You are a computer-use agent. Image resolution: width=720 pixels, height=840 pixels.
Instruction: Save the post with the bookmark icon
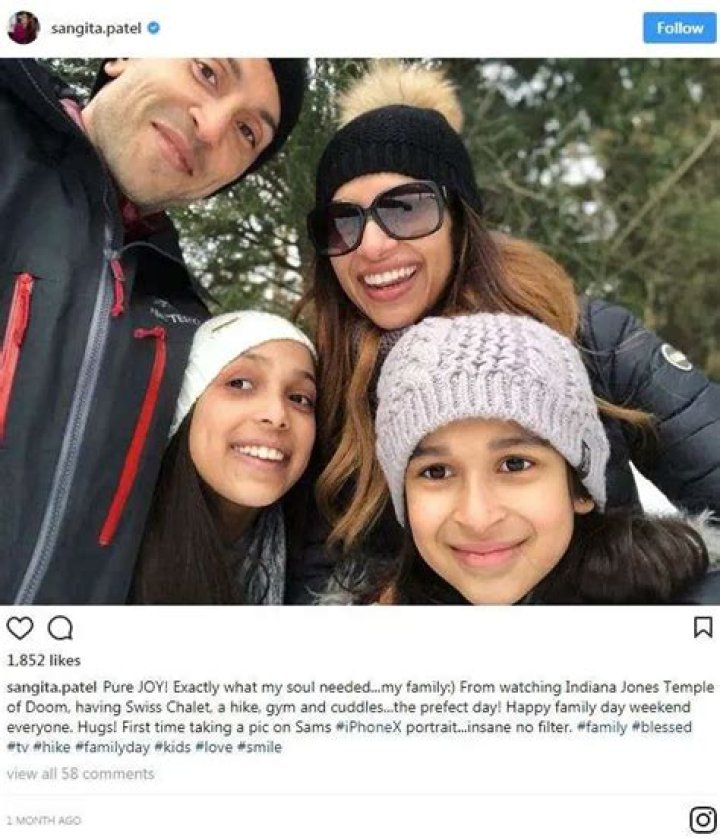click(703, 627)
